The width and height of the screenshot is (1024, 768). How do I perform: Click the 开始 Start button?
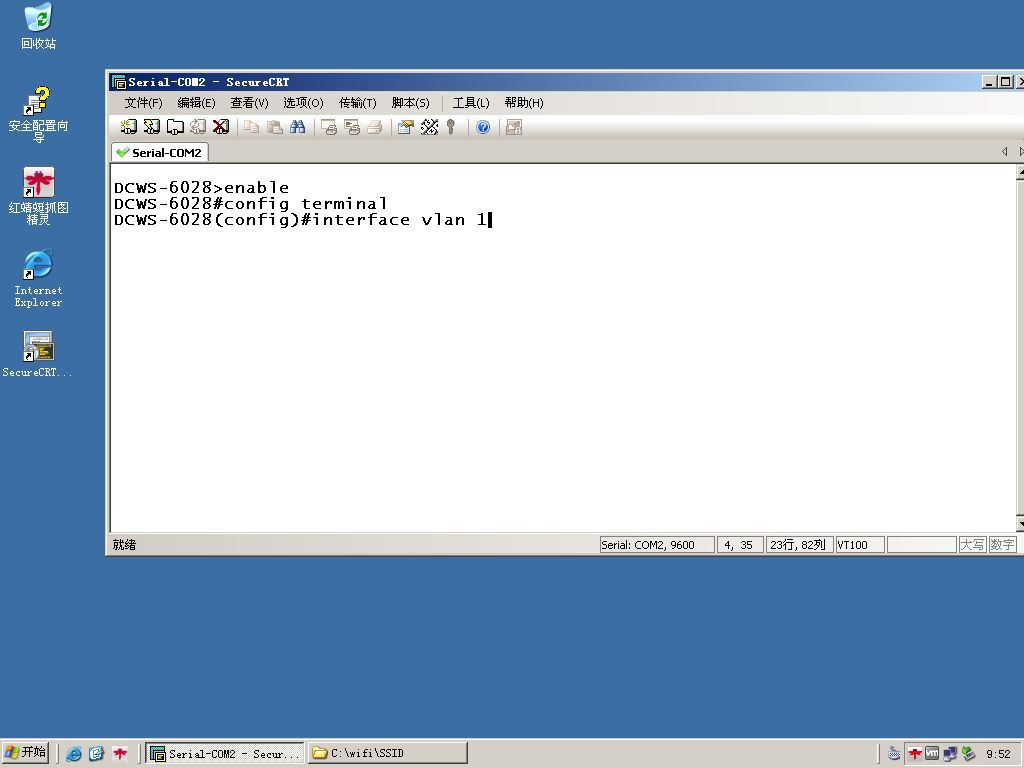click(26, 752)
